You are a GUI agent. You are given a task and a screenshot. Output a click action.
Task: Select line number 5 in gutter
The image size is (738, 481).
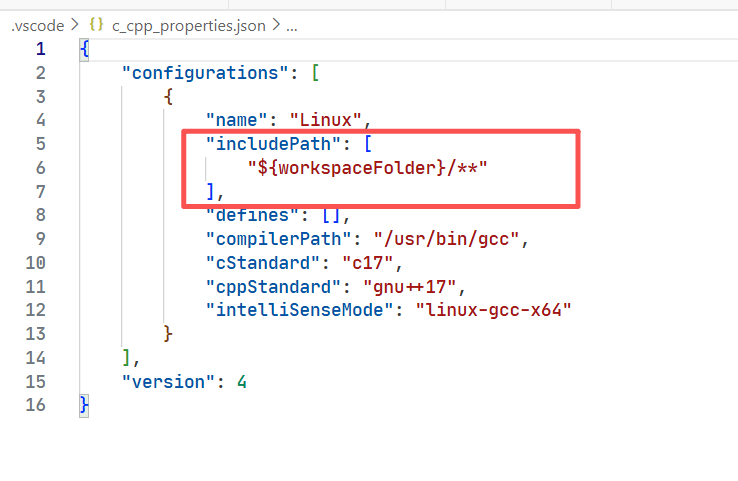[41, 144]
